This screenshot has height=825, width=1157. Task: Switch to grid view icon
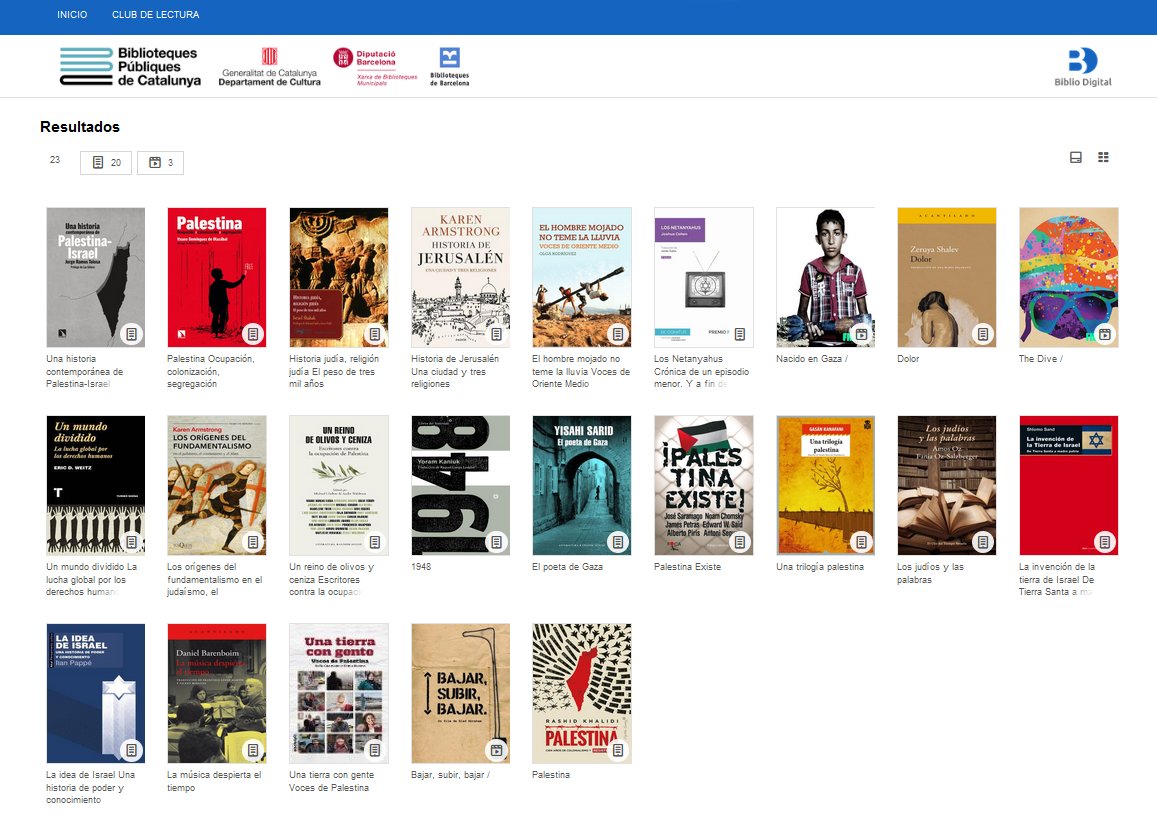[x=1103, y=157]
